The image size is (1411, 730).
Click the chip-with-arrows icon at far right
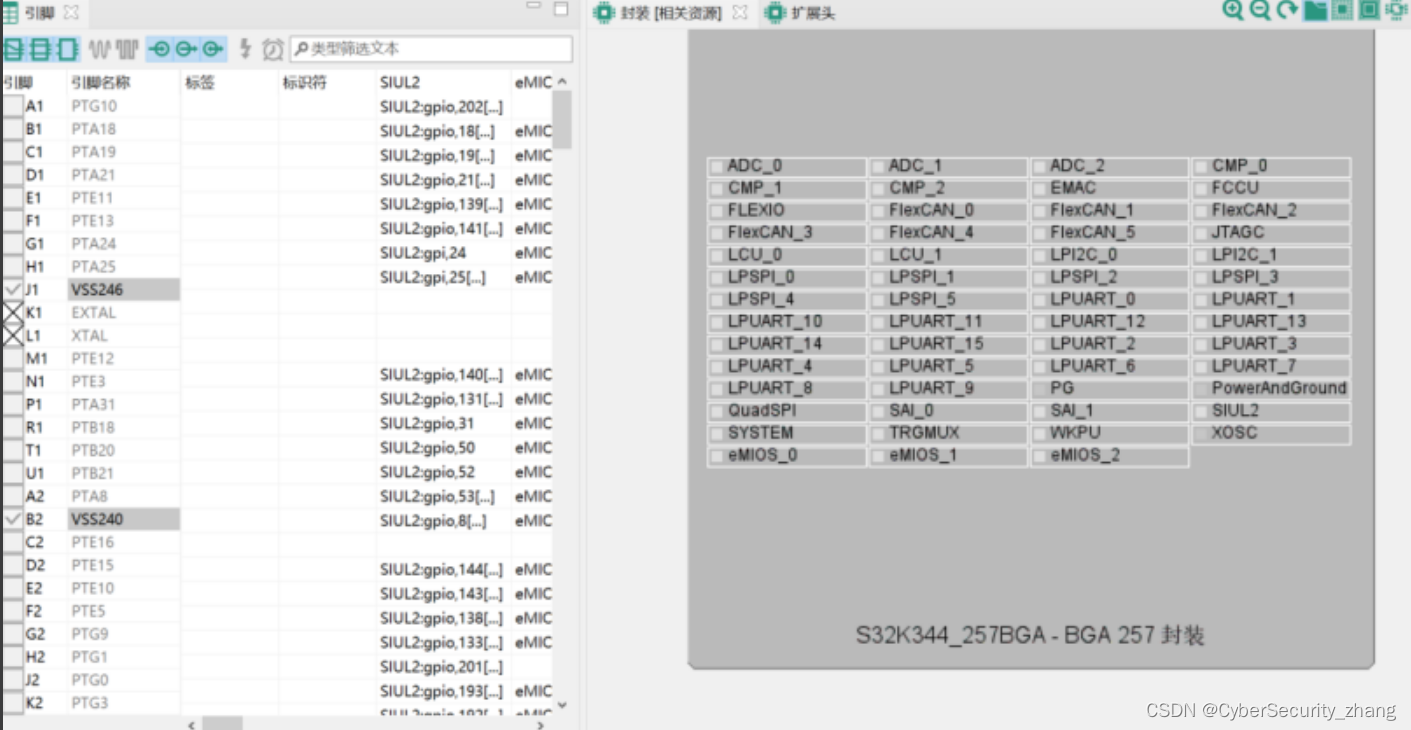click(1396, 11)
